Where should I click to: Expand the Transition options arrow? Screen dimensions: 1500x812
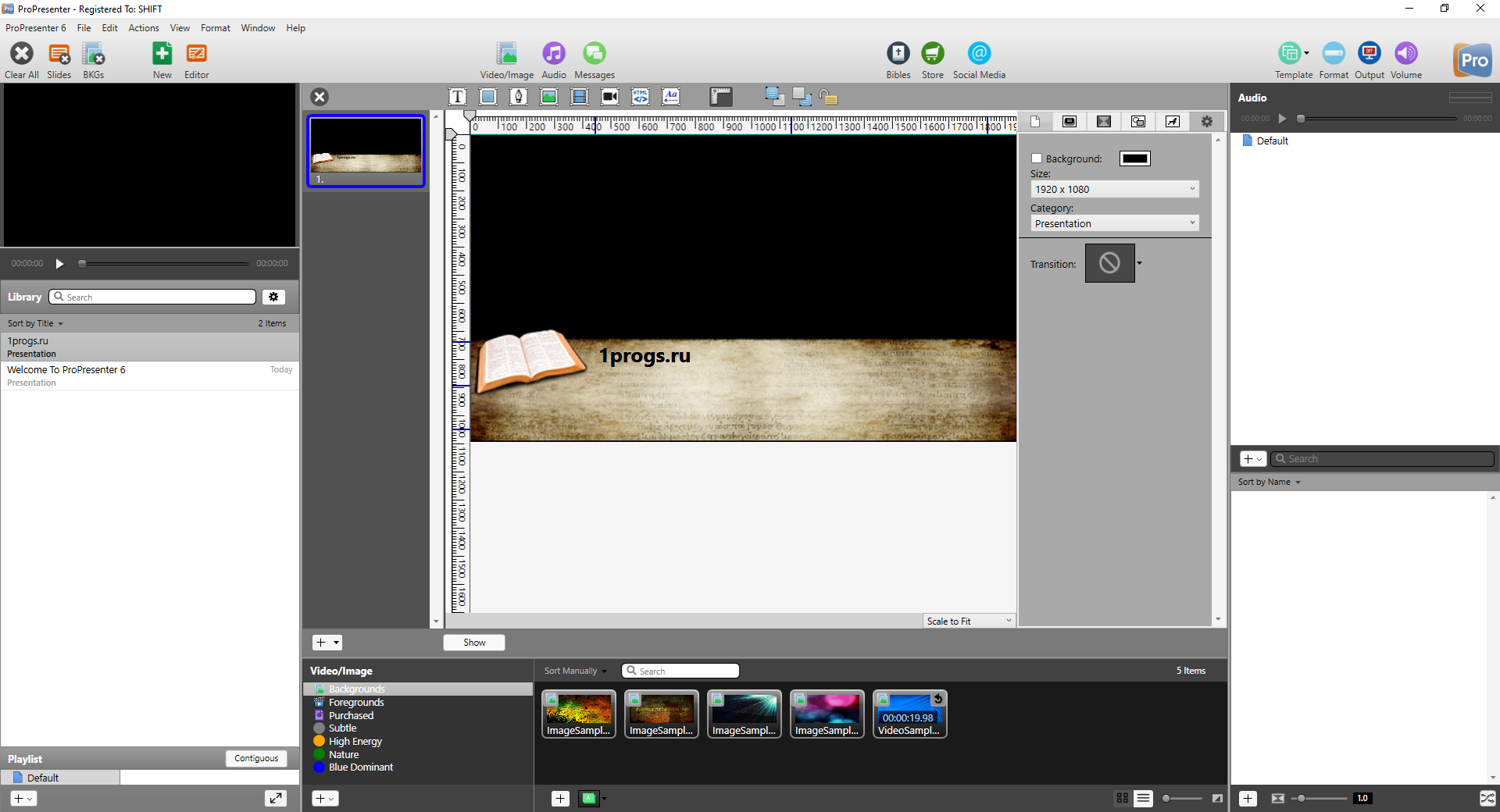1139,263
